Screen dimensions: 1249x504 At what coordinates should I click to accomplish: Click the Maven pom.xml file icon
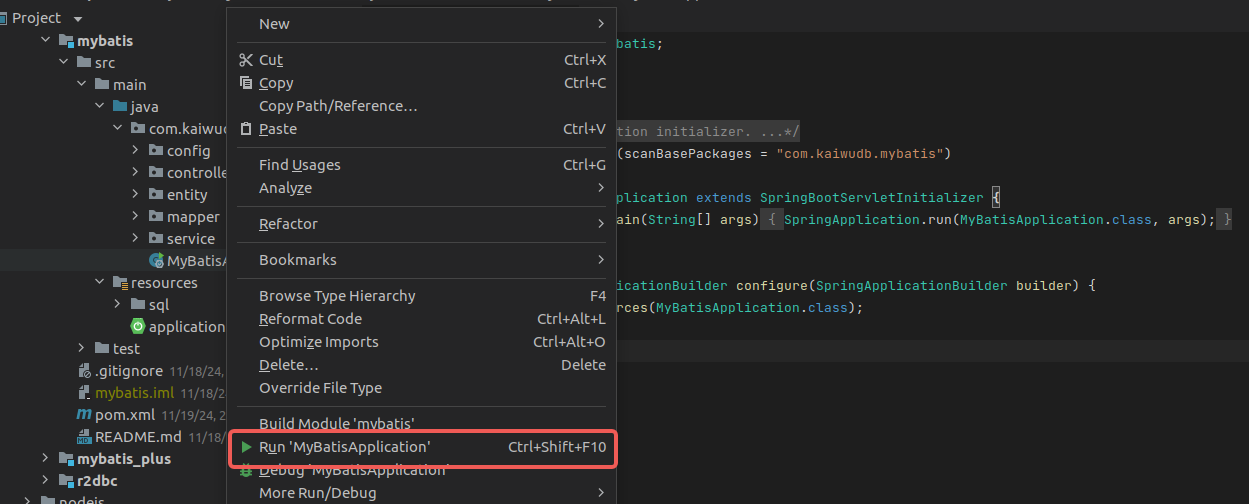tap(84, 414)
